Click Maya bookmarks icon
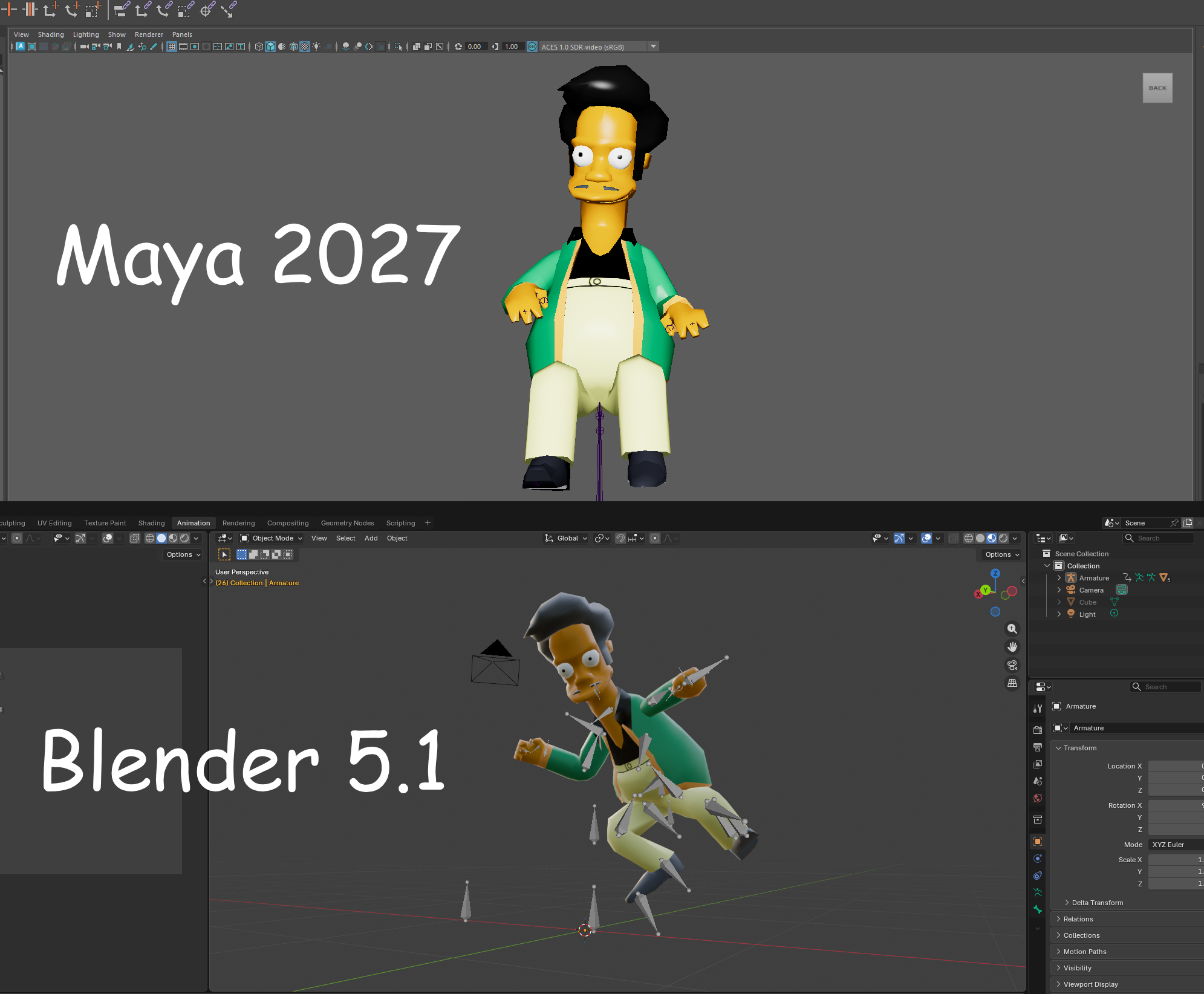 [x=119, y=47]
